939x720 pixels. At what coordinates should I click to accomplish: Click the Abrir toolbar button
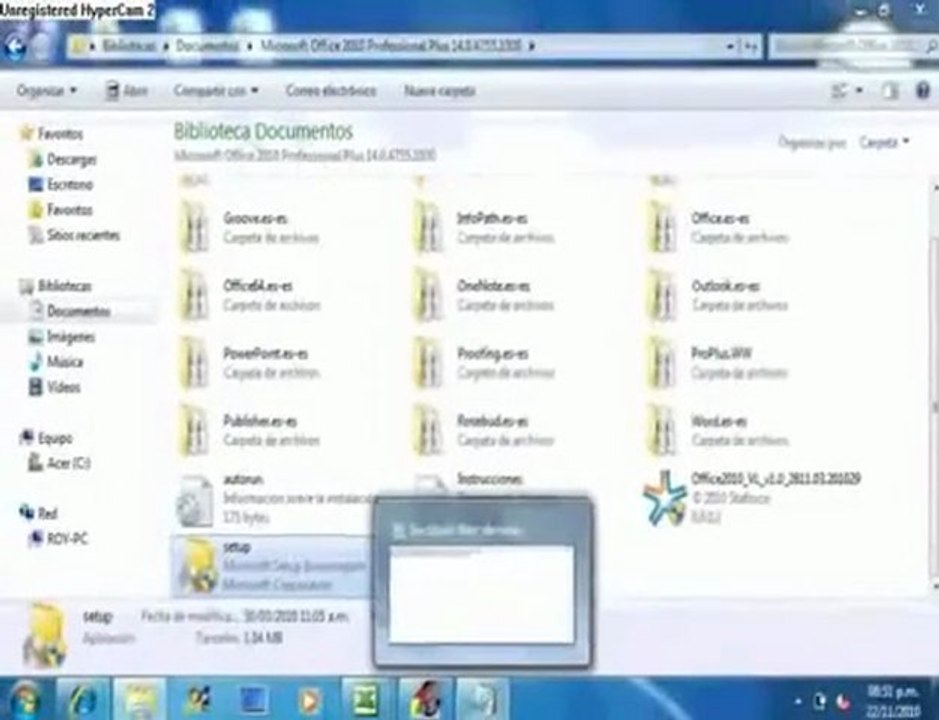(x=127, y=90)
